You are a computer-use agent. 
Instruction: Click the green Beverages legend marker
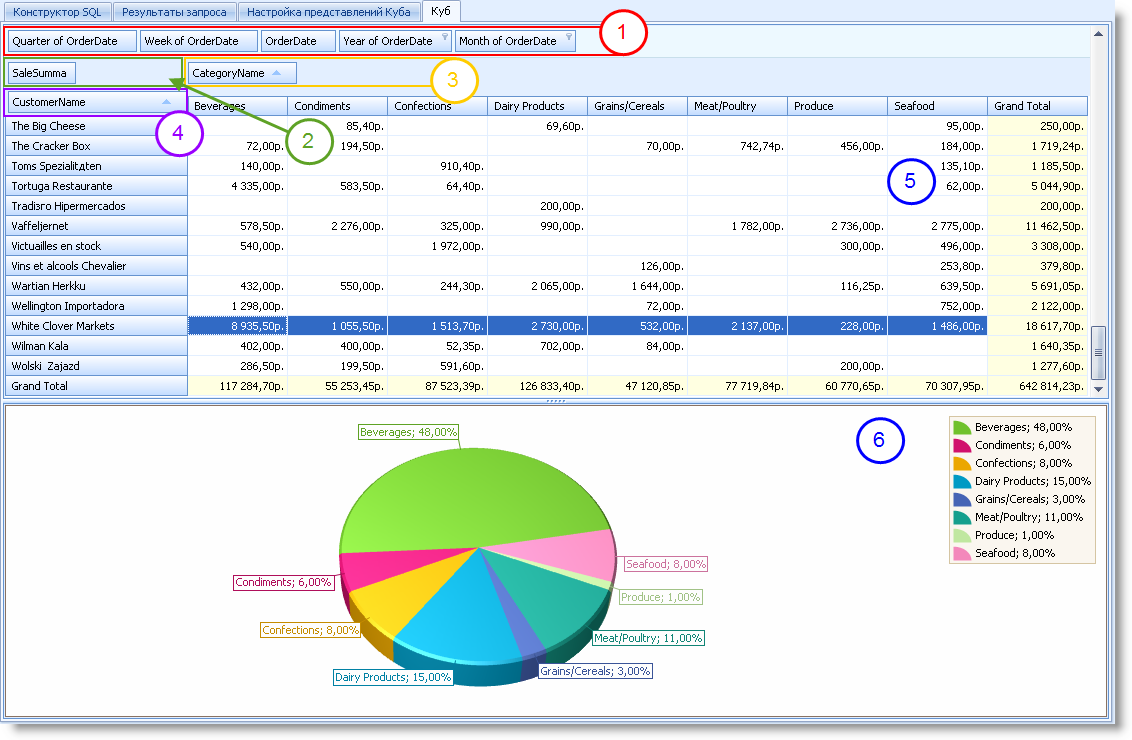tap(962, 427)
